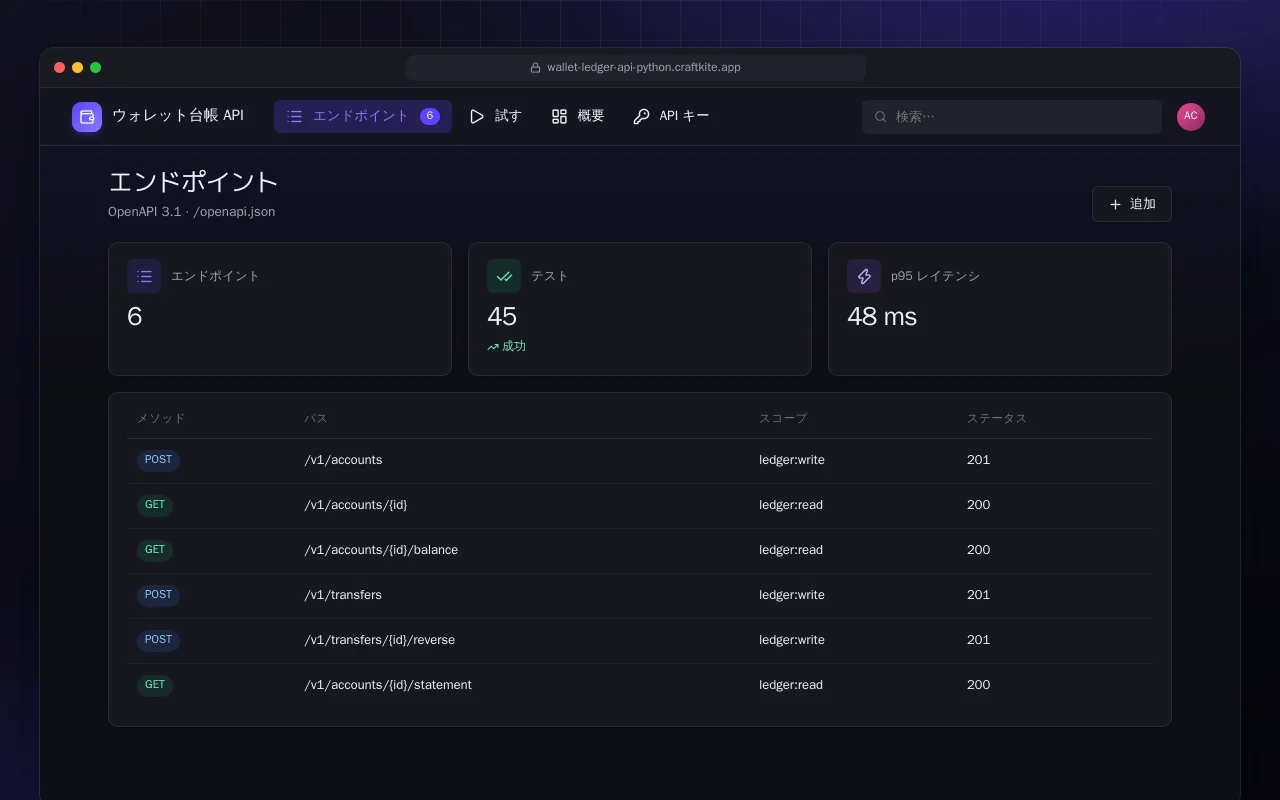Click the wallet logo icon

tap(87, 117)
